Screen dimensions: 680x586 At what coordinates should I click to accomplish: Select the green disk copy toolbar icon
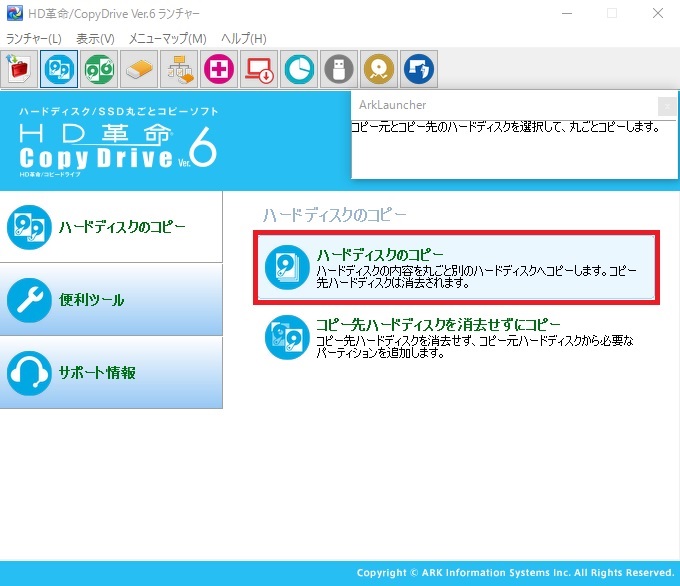pos(99,69)
